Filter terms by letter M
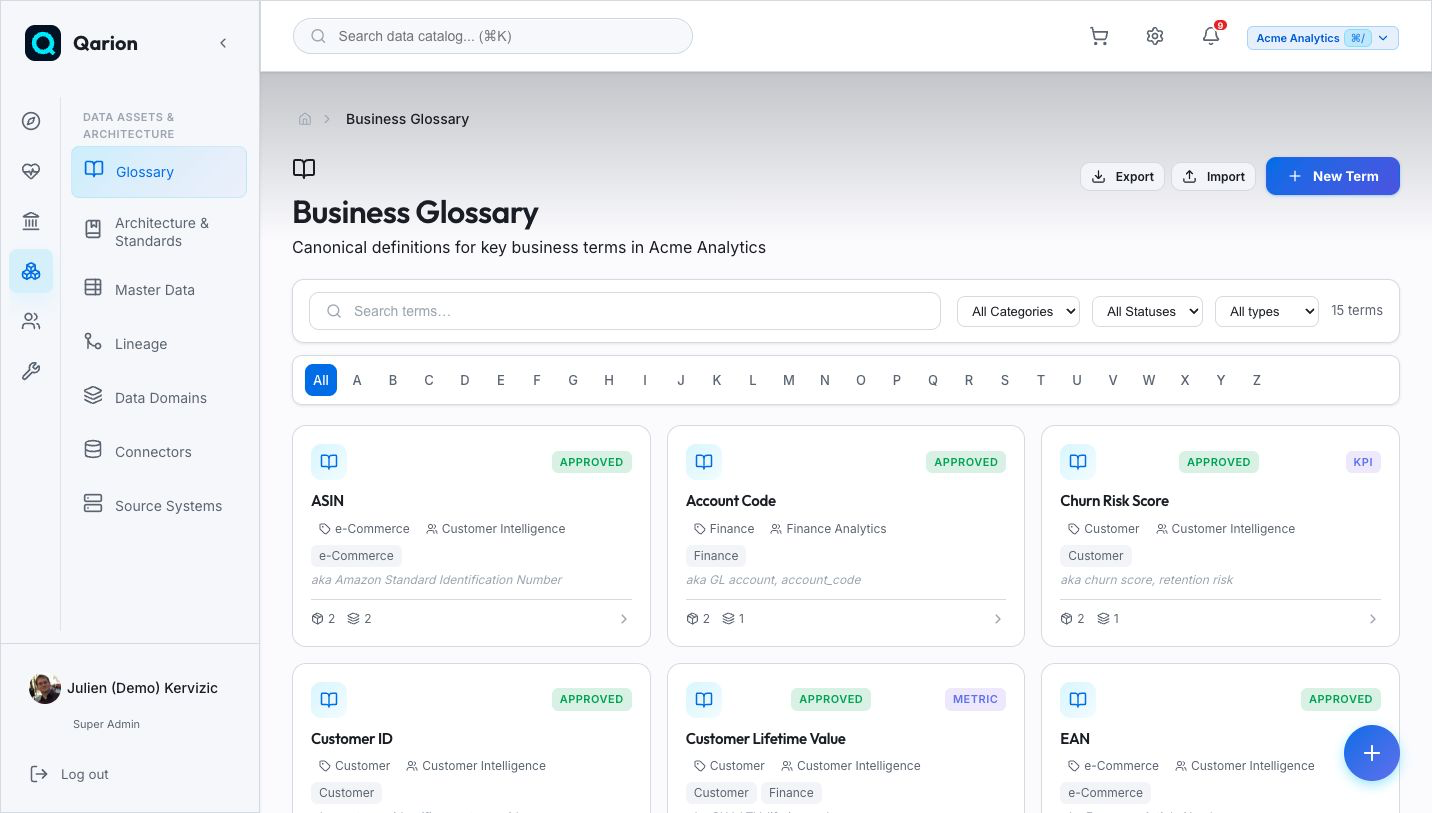1432x813 pixels. (x=789, y=380)
